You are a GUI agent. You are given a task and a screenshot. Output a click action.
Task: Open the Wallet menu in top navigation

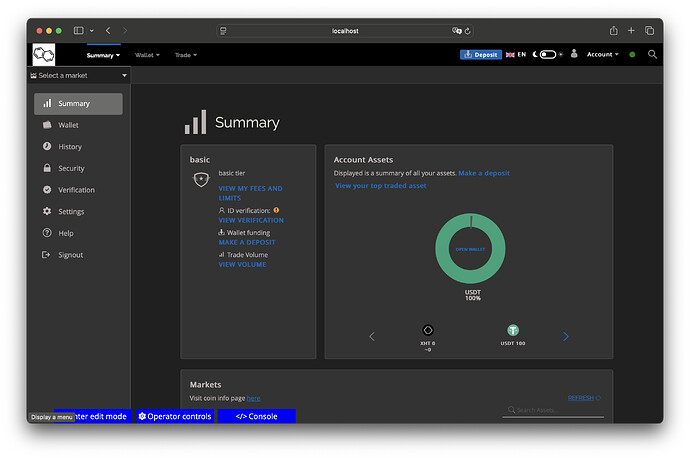[148, 55]
